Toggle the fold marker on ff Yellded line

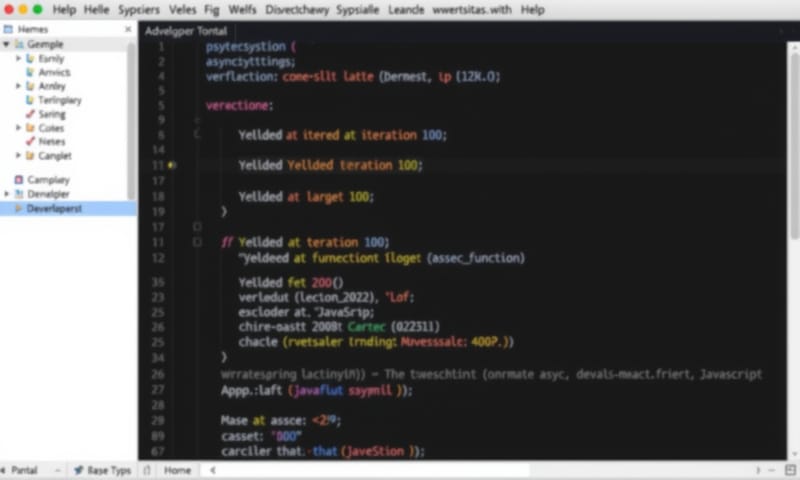tap(197, 242)
